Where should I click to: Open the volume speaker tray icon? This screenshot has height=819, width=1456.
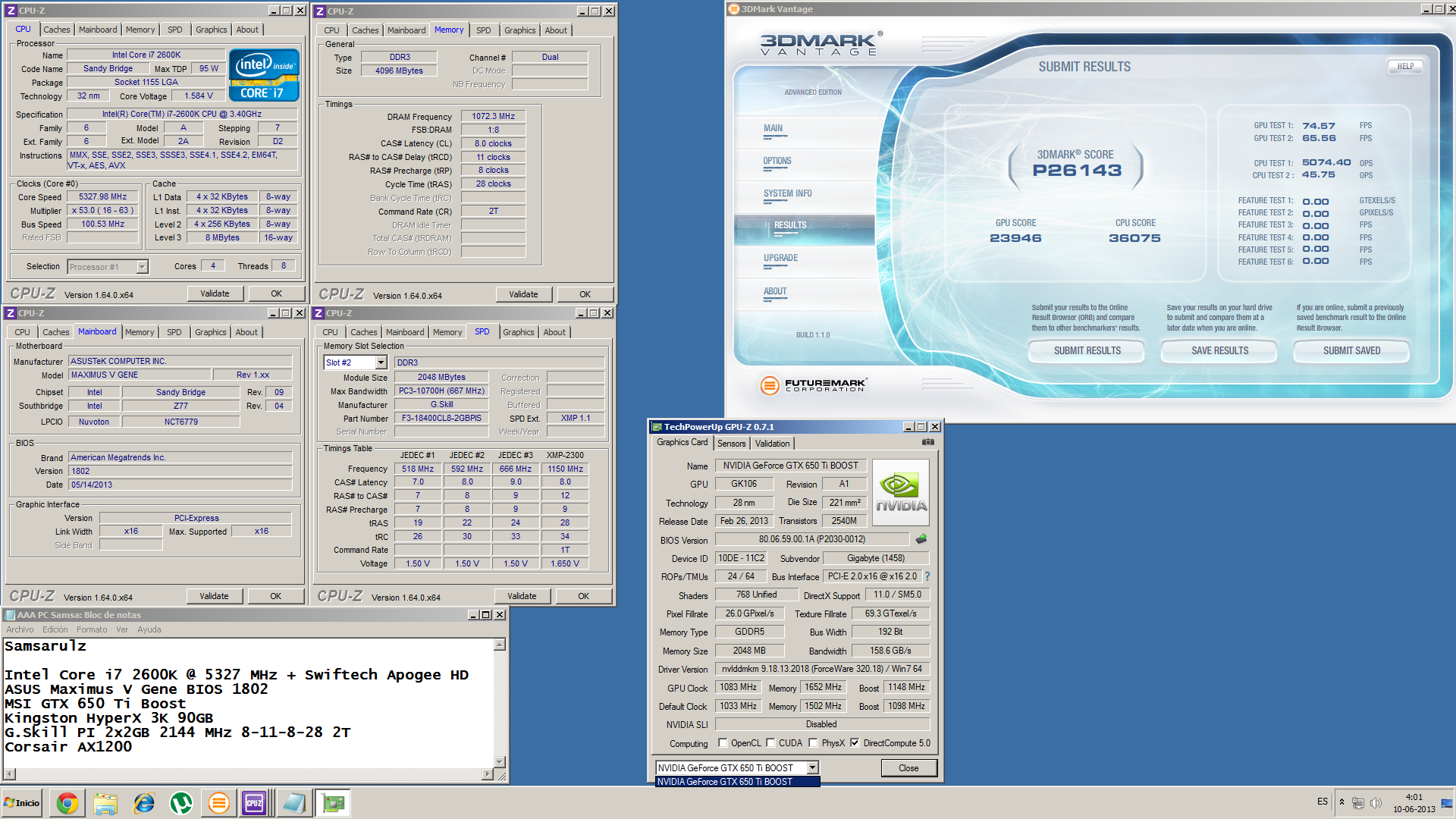[1376, 802]
